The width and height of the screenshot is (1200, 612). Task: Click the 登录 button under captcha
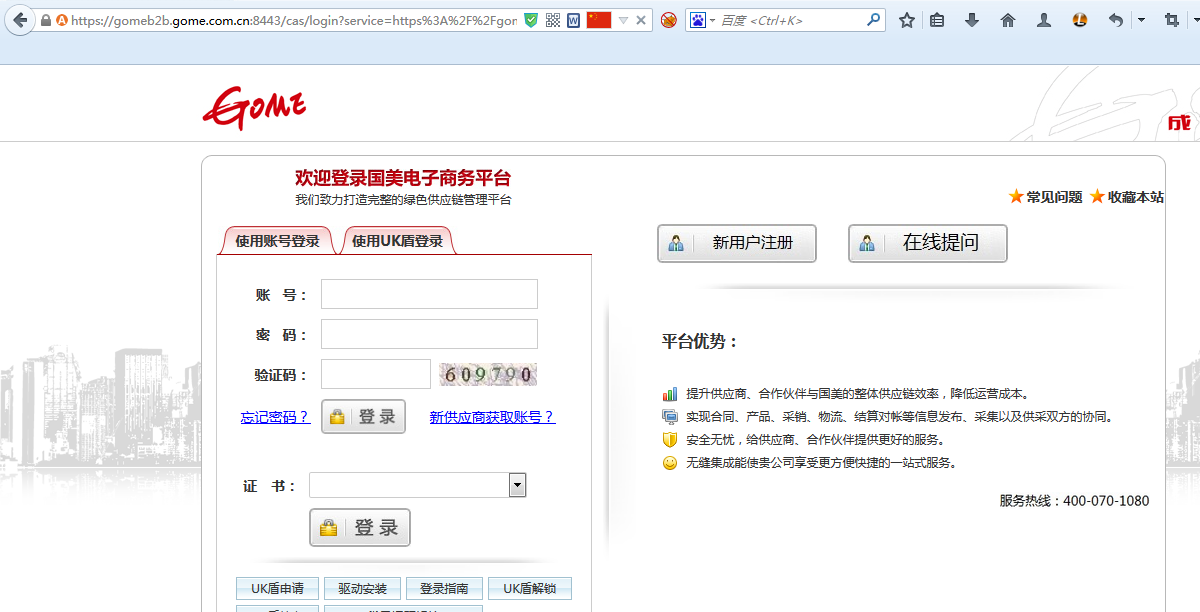pos(363,417)
